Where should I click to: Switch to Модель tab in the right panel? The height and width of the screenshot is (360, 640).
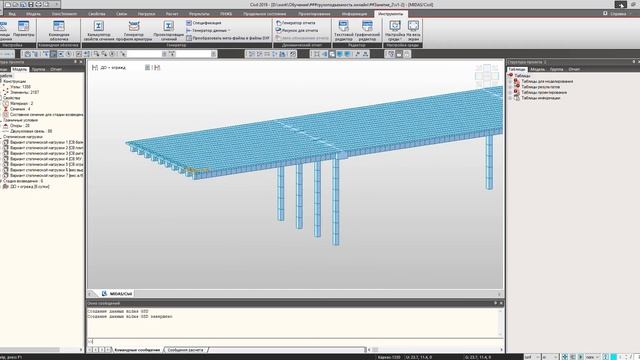pyautogui.click(x=538, y=69)
